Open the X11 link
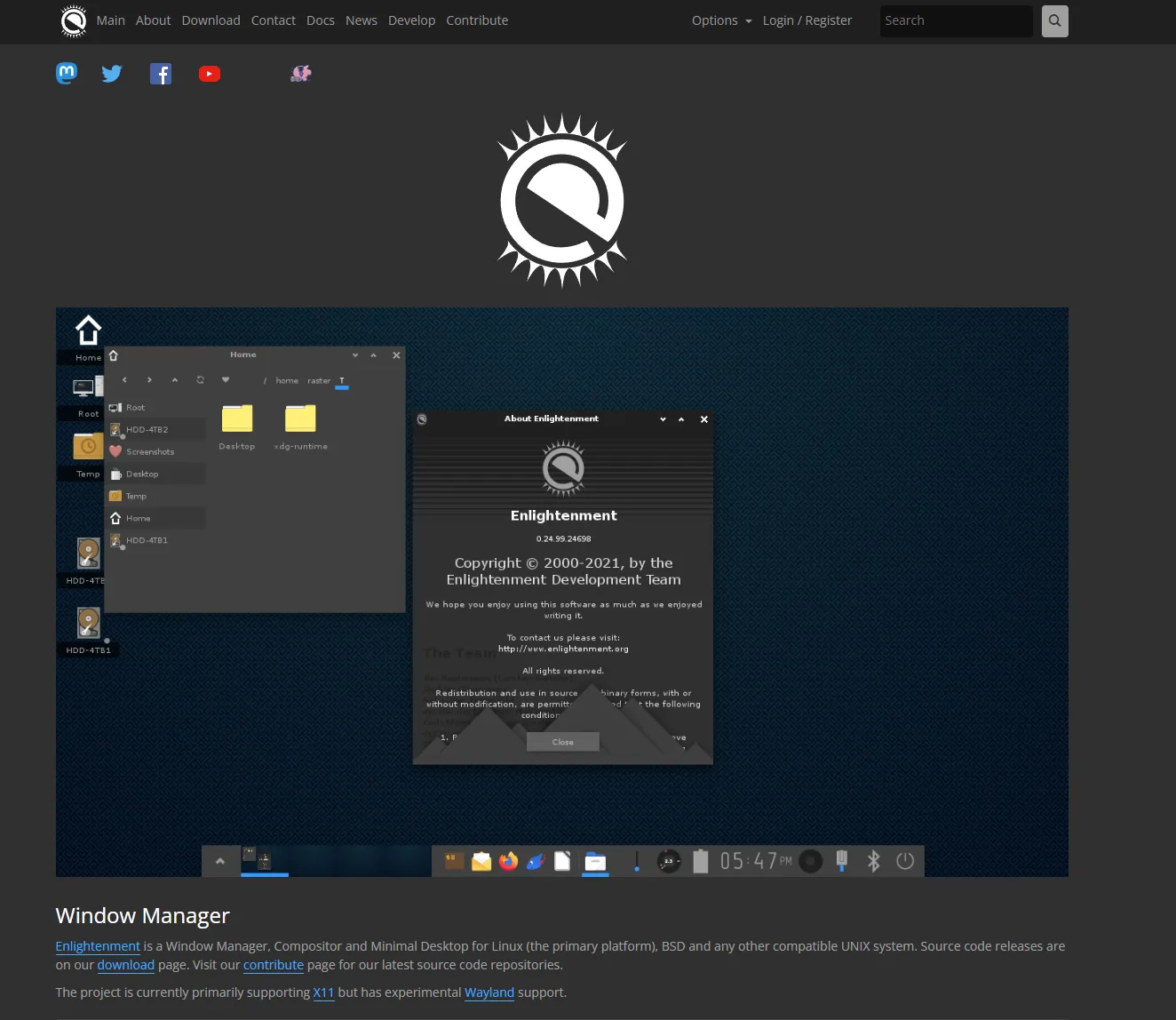This screenshot has height=1020, width=1176. (x=324, y=992)
